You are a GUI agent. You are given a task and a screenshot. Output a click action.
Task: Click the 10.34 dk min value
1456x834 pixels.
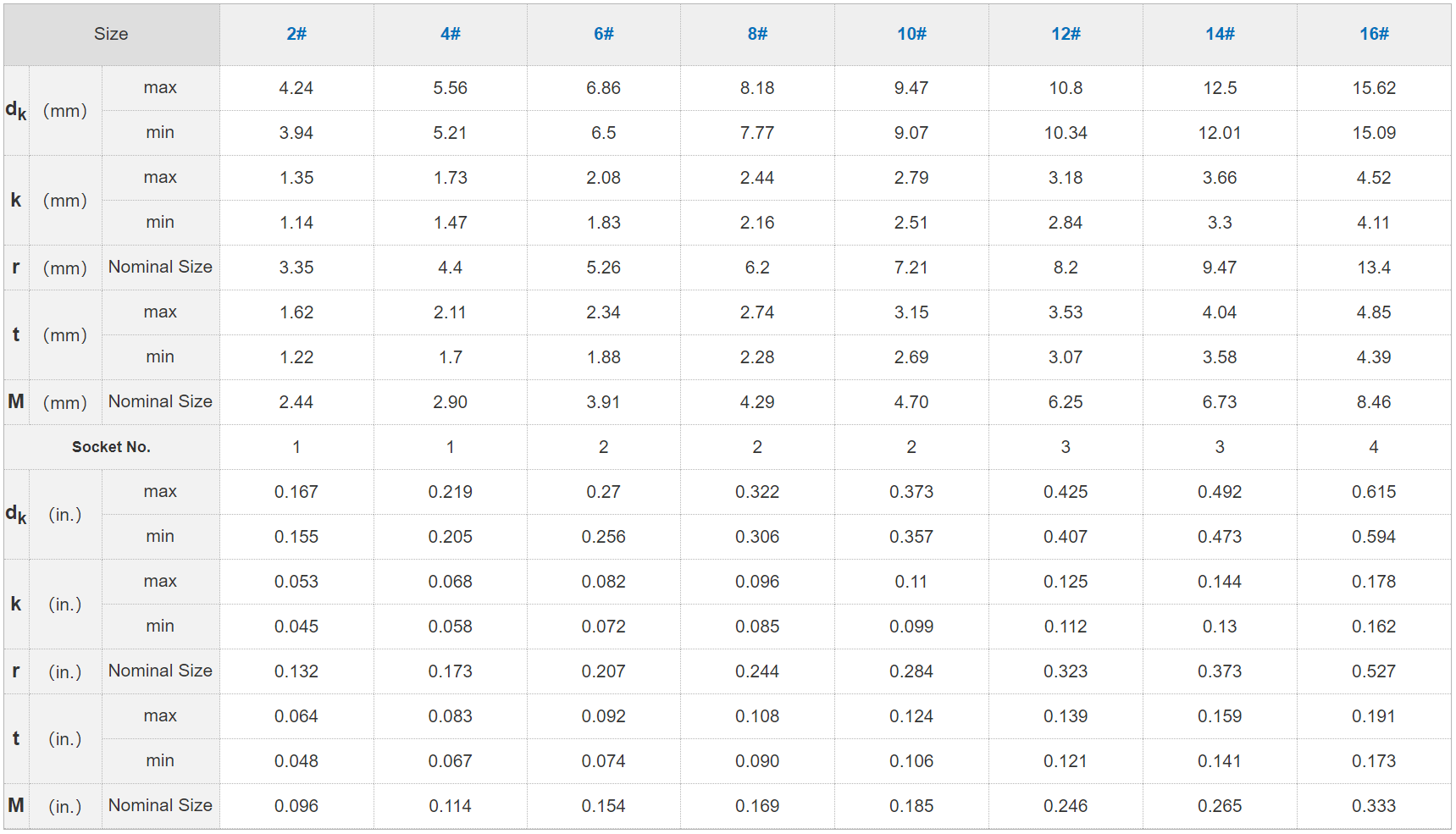[1066, 133]
